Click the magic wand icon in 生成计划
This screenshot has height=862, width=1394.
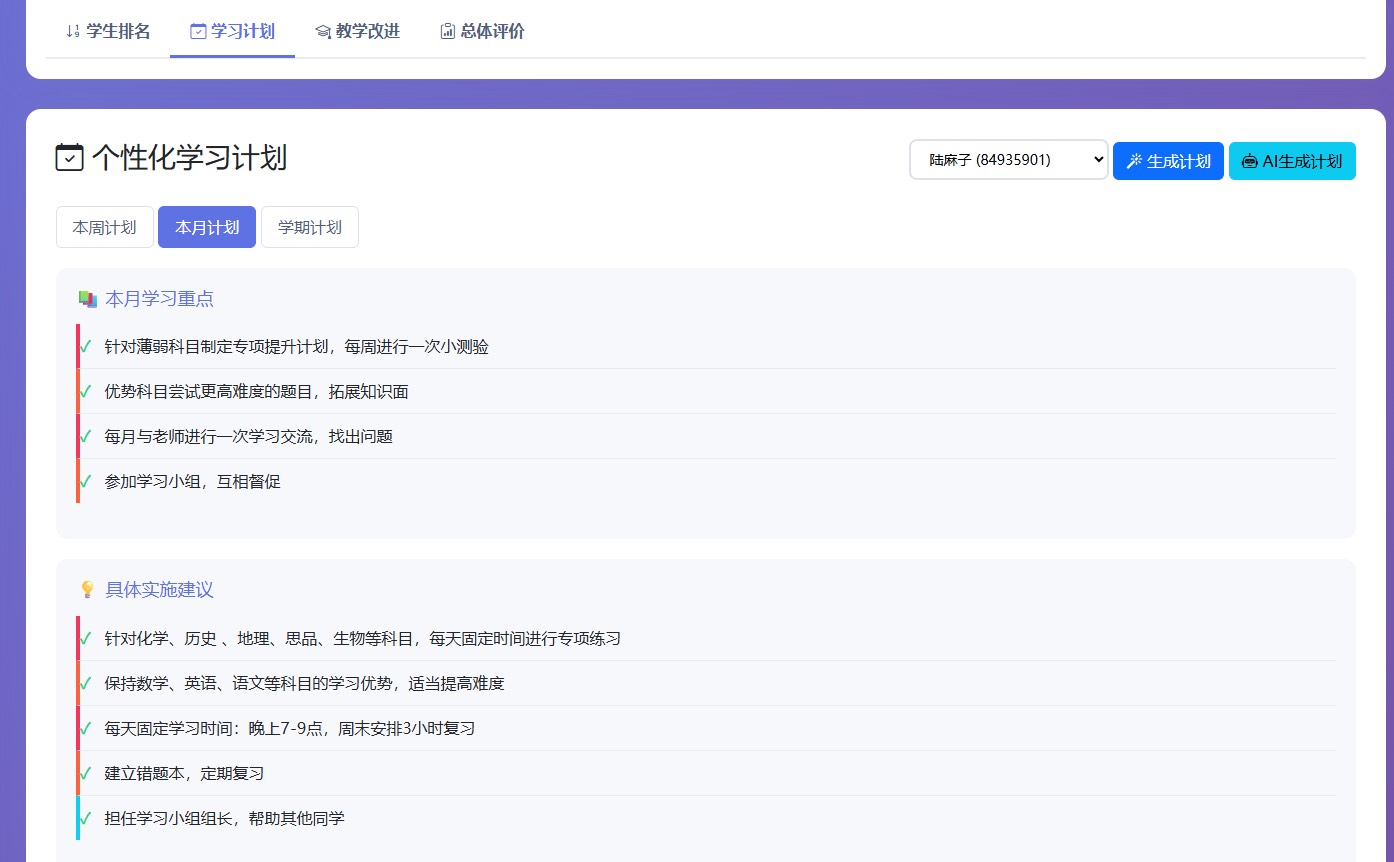(1134, 161)
